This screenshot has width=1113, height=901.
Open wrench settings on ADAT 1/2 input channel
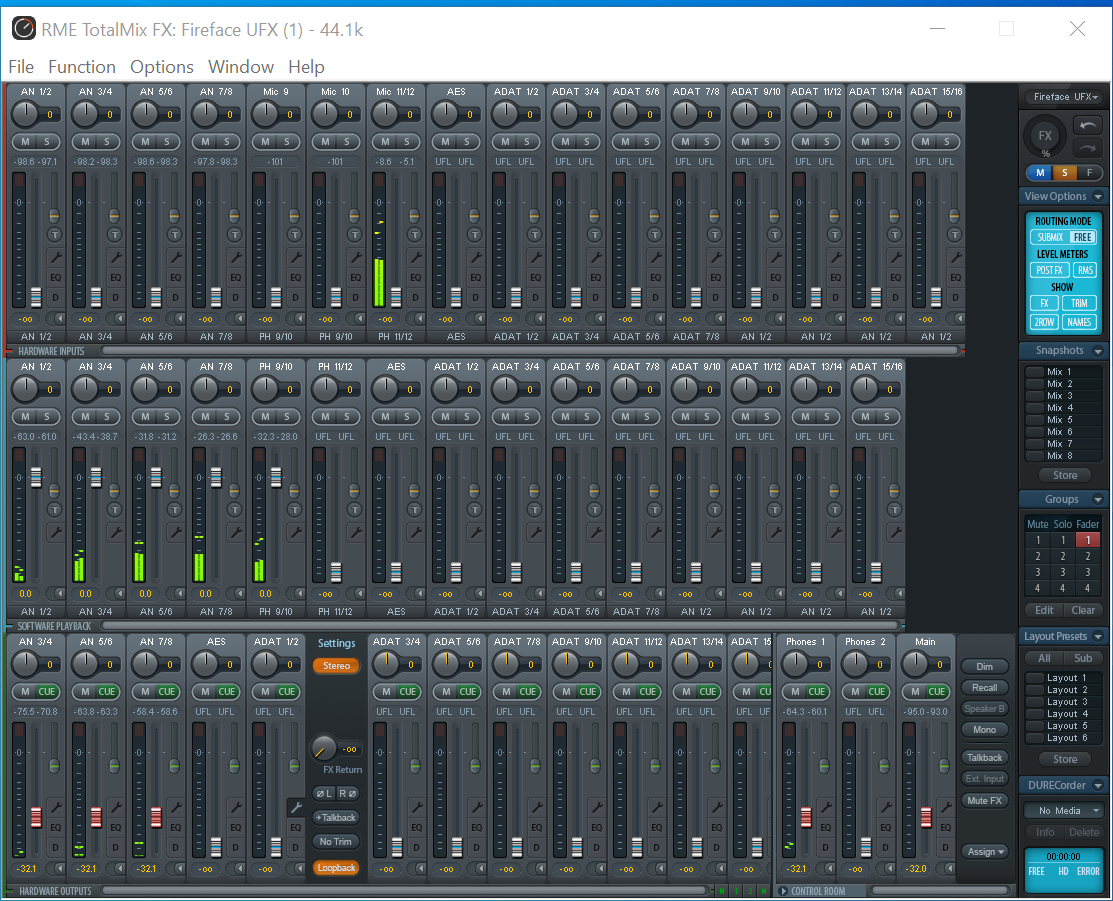click(535, 256)
